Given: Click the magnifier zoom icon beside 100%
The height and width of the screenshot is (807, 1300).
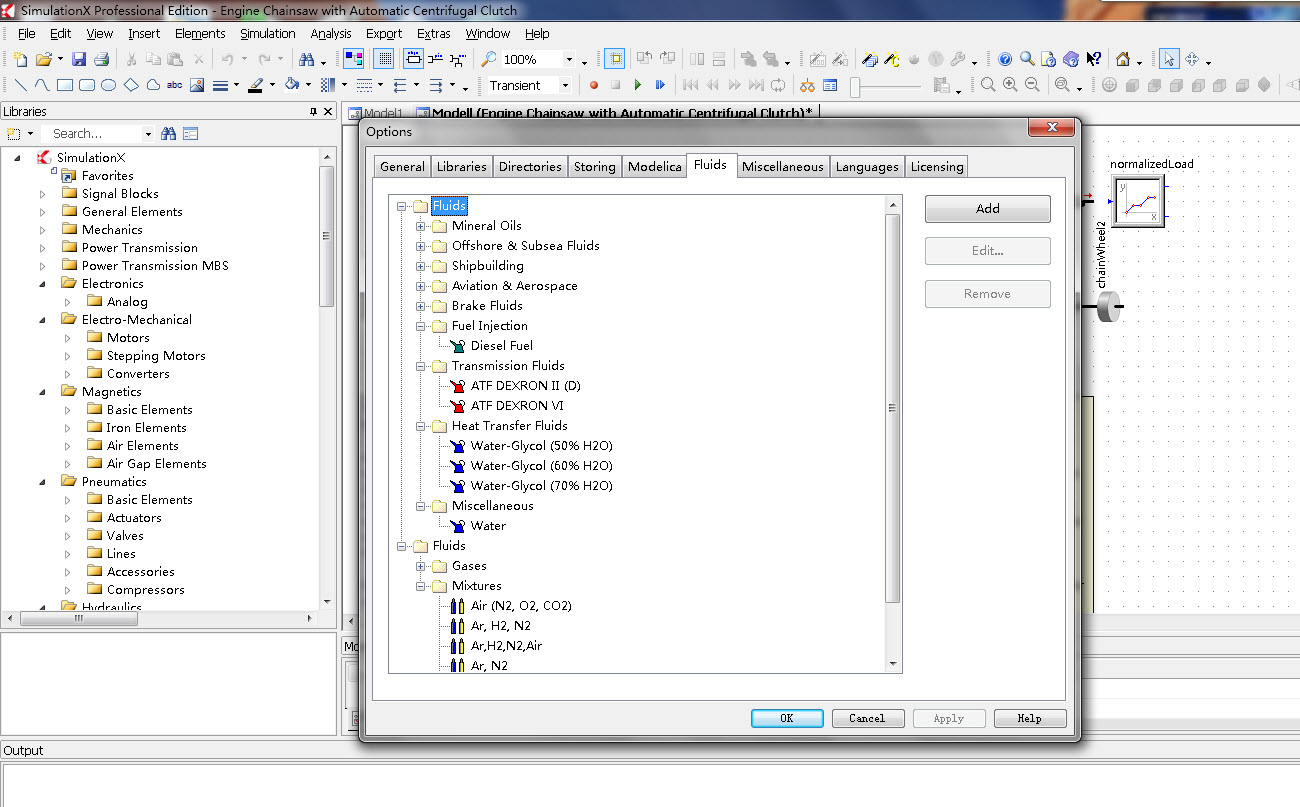Looking at the screenshot, I should click(489, 60).
